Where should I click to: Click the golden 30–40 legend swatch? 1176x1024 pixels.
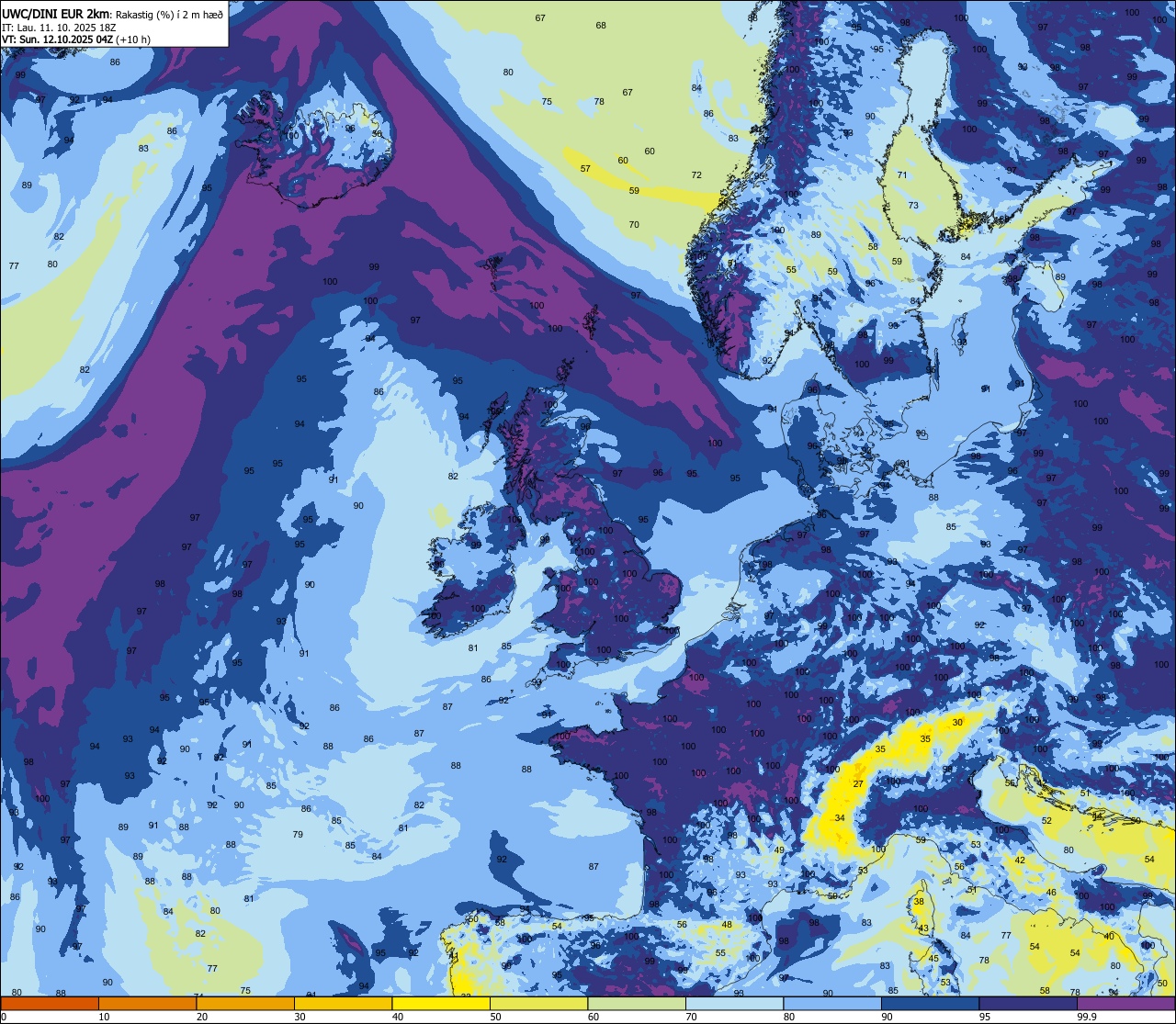point(343,1004)
